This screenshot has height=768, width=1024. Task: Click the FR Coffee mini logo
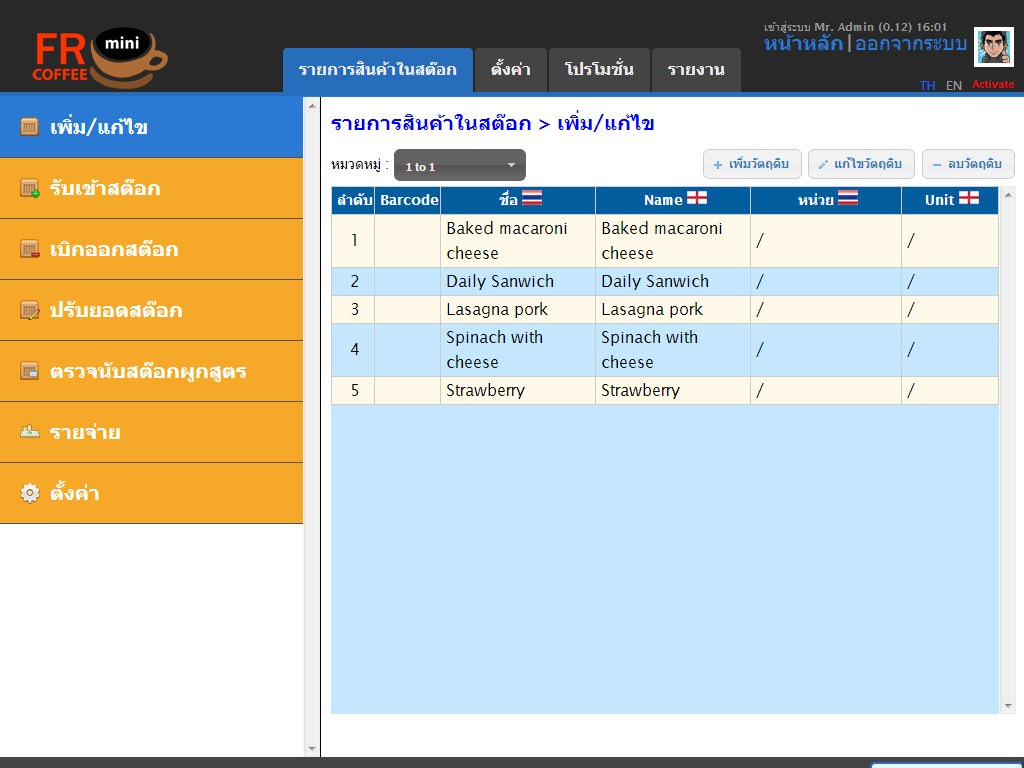coord(99,57)
